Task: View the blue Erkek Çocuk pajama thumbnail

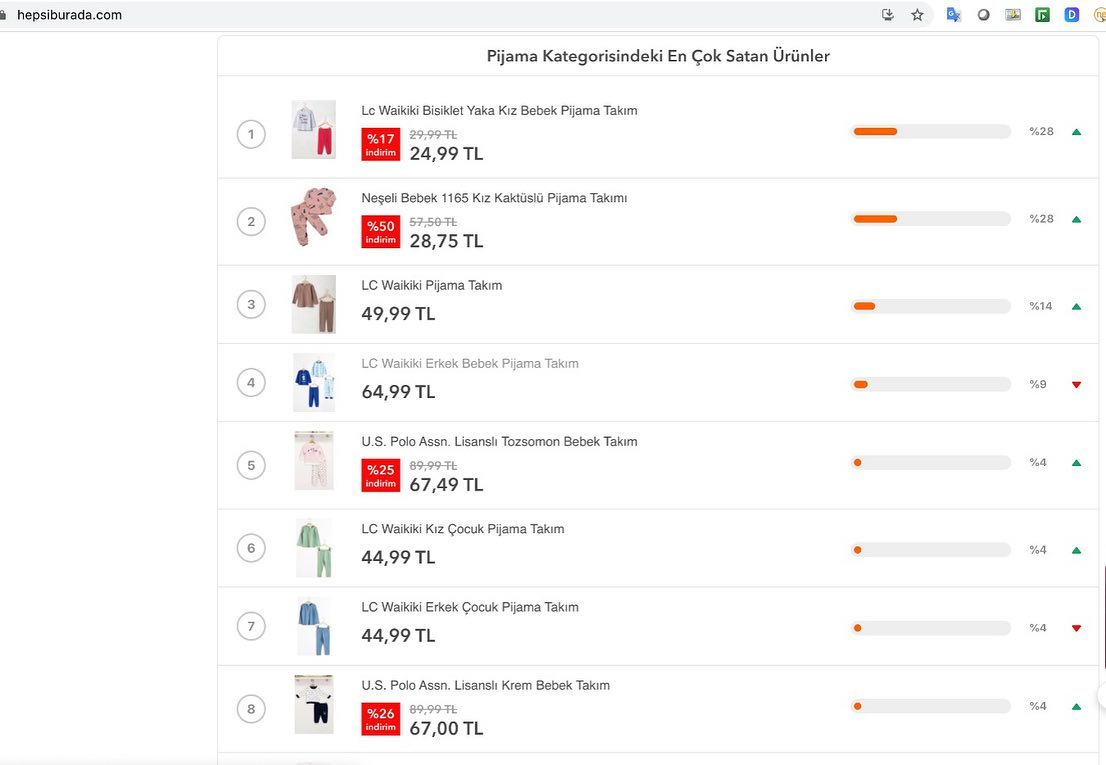Action: 314,626
